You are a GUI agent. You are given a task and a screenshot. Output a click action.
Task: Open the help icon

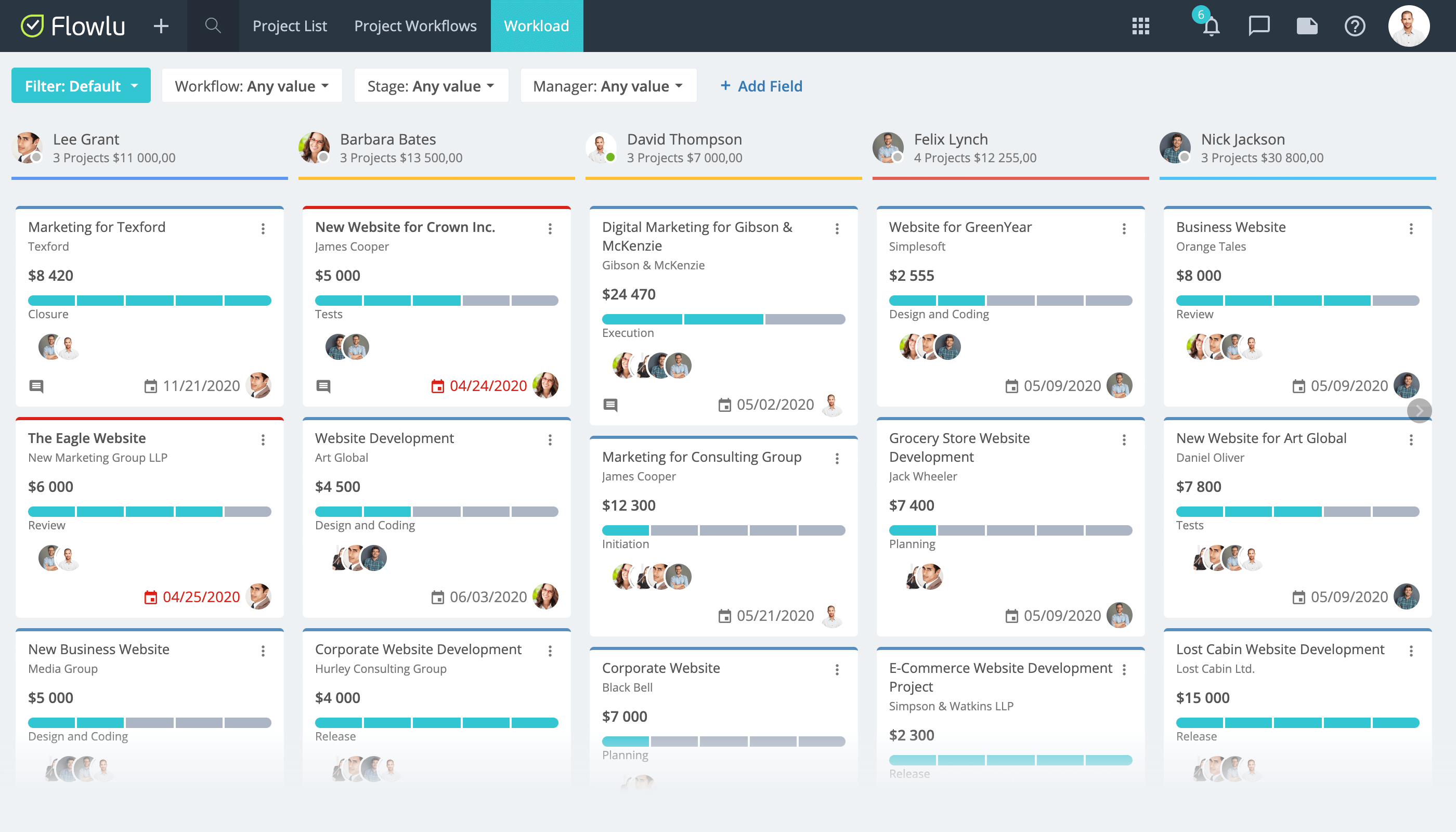click(1356, 25)
